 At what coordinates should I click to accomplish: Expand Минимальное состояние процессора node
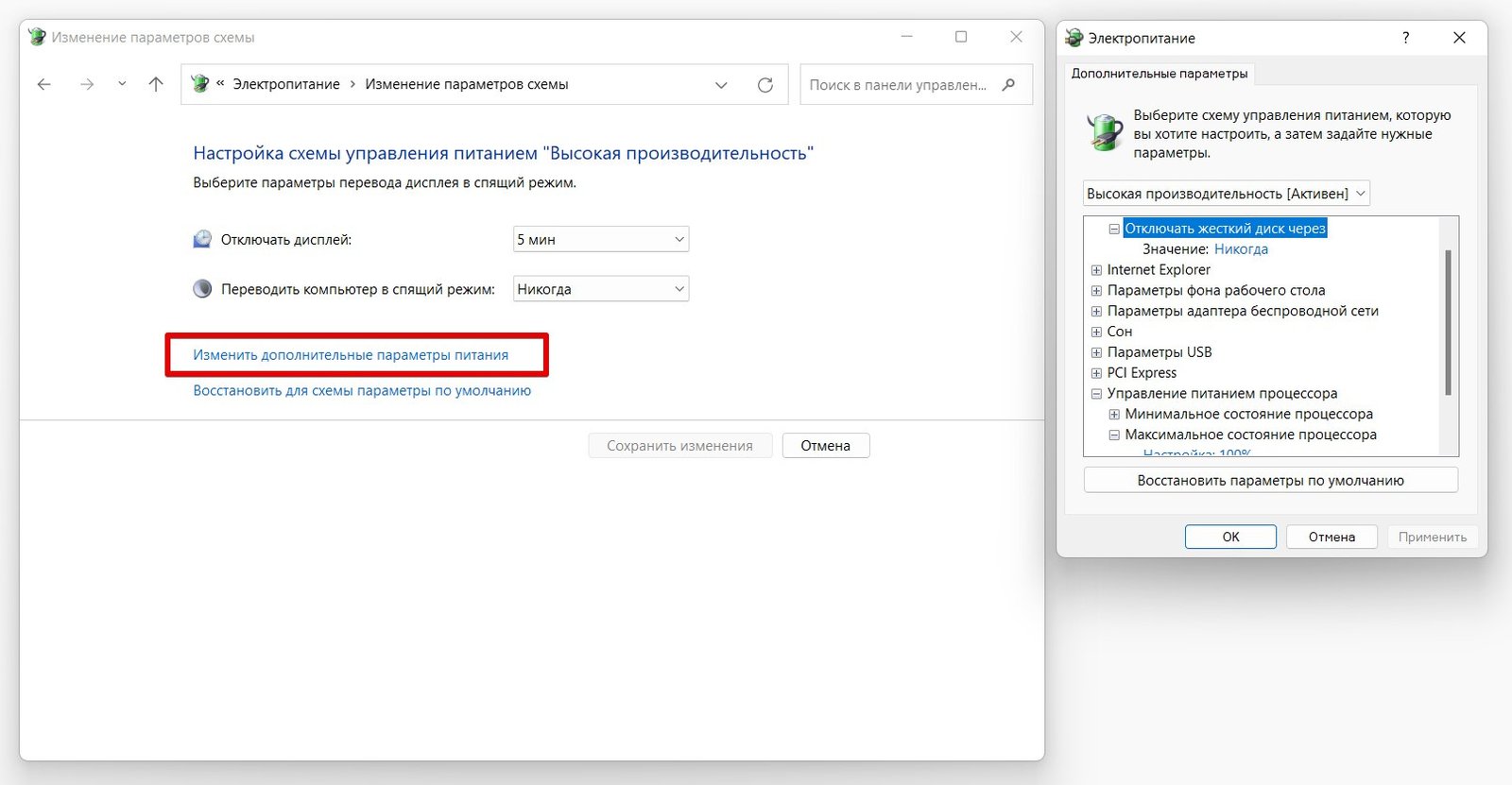[1114, 415]
